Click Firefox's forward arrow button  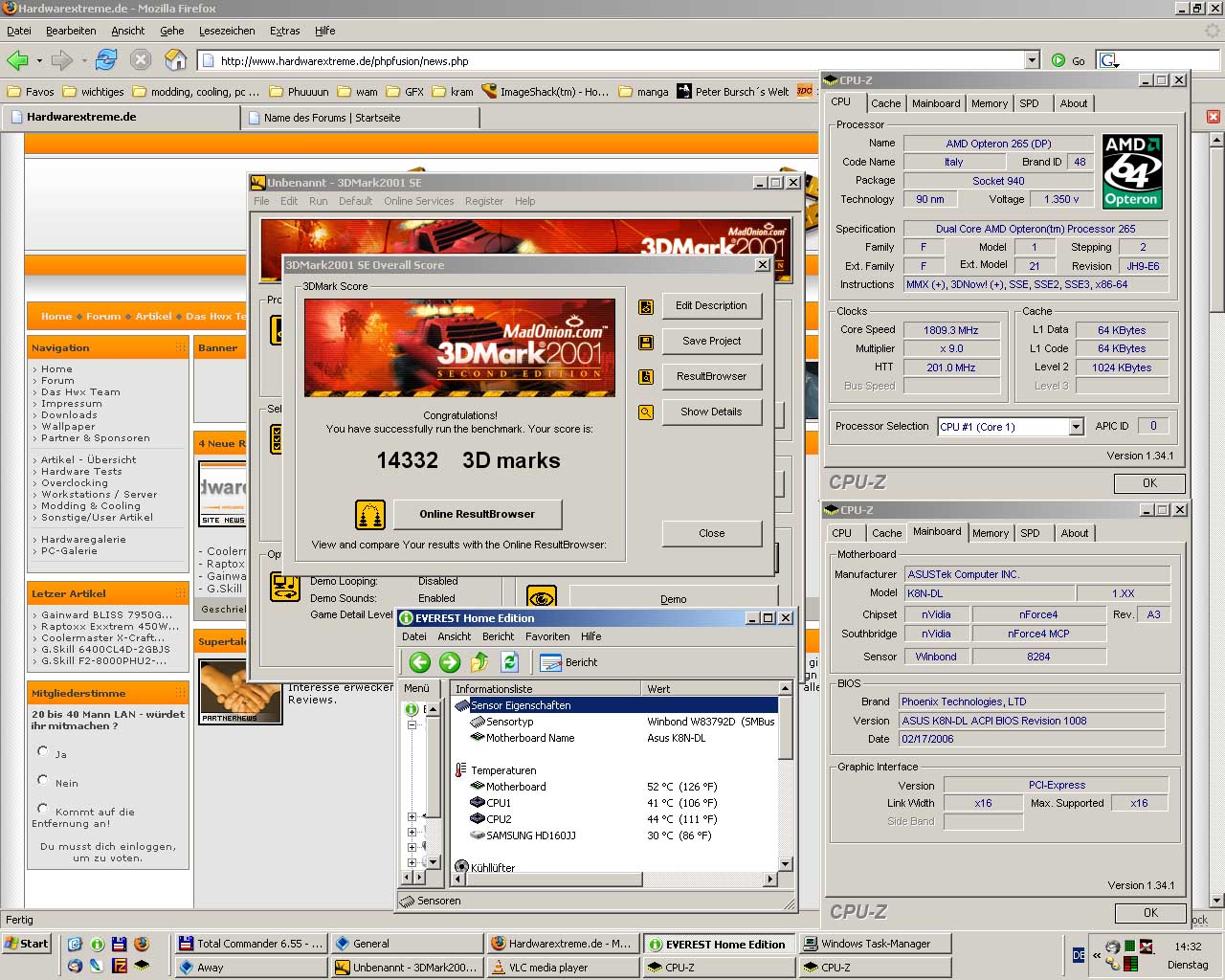pos(62,60)
